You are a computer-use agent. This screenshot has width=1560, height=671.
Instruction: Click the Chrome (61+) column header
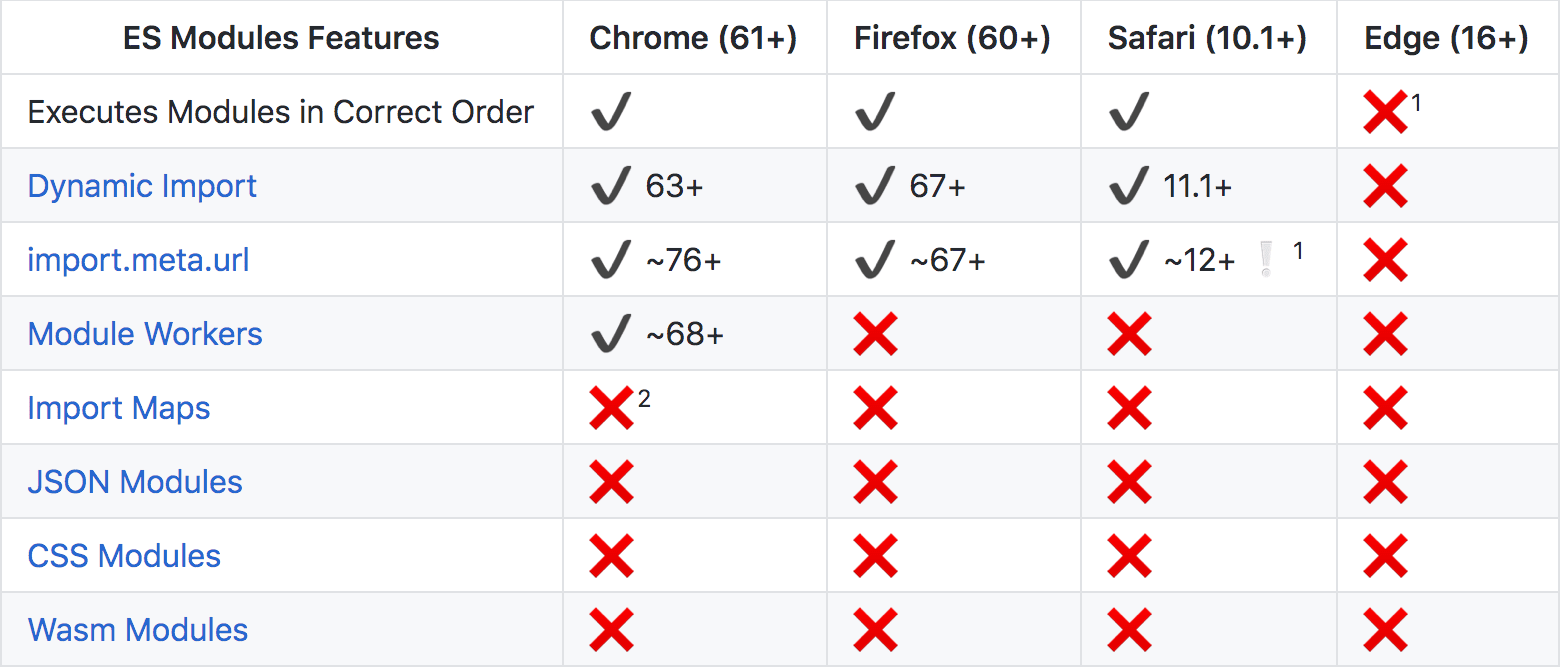tap(693, 38)
